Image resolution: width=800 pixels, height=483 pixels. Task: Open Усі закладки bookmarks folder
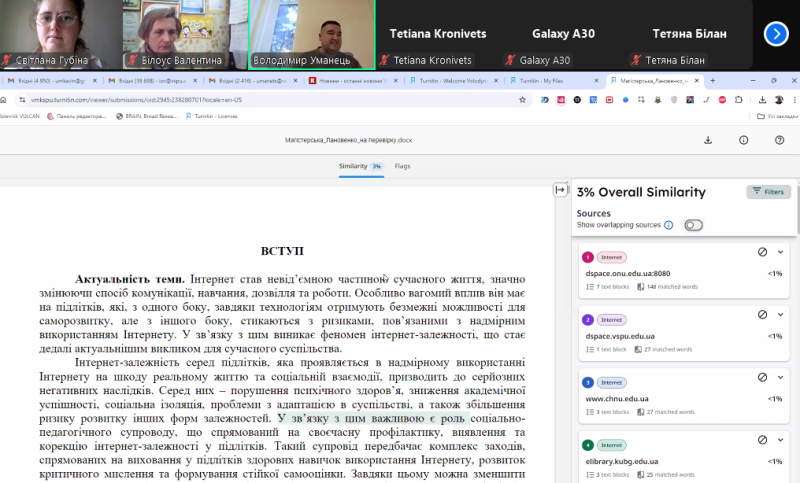click(x=778, y=116)
